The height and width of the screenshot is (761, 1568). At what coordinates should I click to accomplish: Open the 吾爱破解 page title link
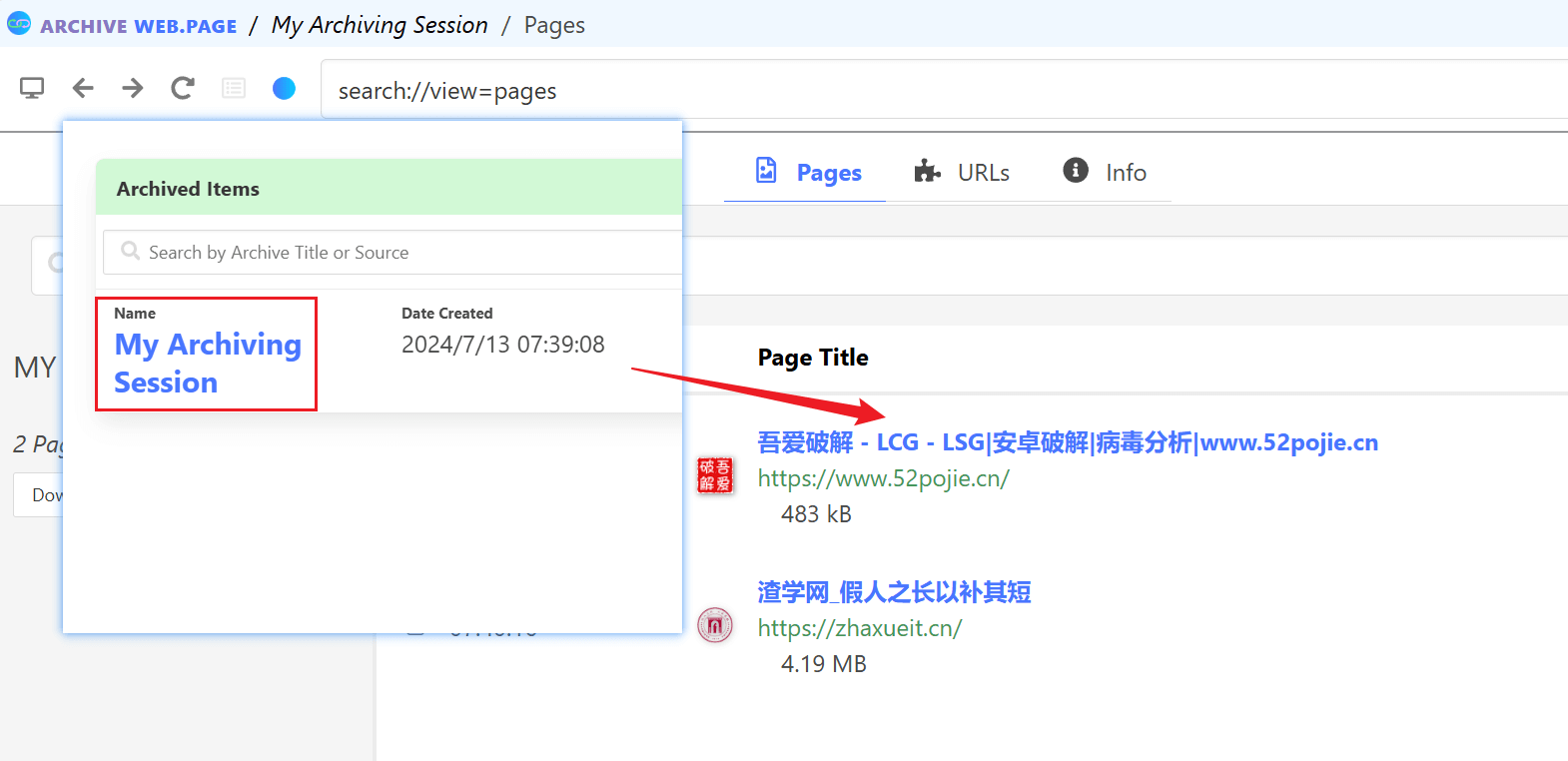pyautogui.click(x=1067, y=442)
